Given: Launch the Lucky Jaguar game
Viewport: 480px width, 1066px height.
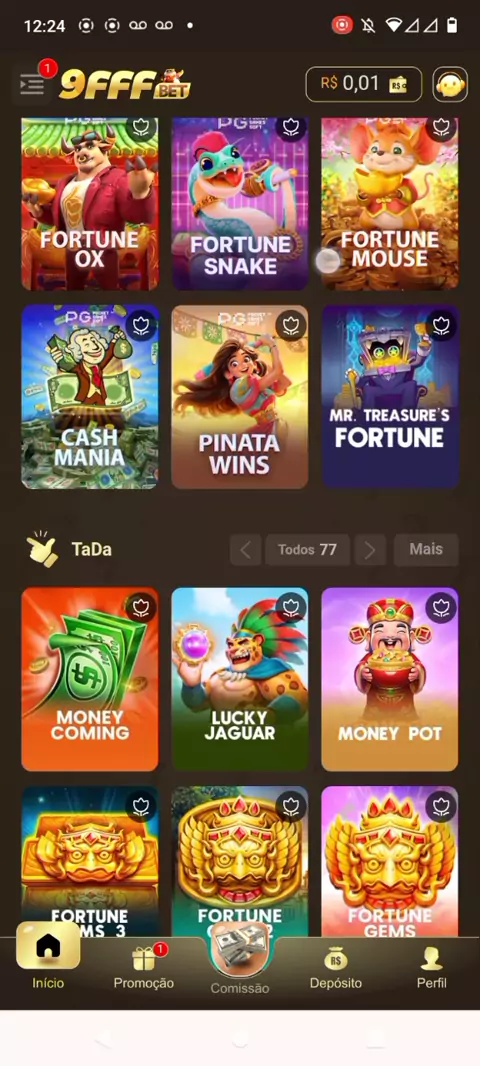Looking at the screenshot, I should coord(239,679).
